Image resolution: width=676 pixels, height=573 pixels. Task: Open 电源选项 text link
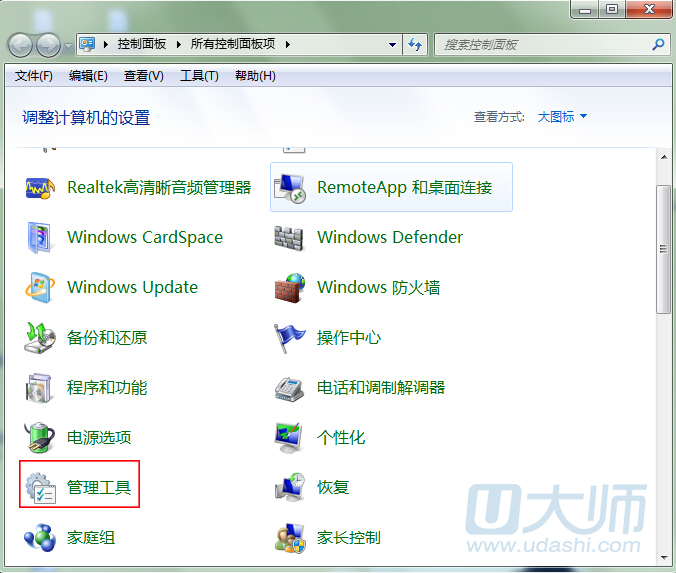coord(99,438)
